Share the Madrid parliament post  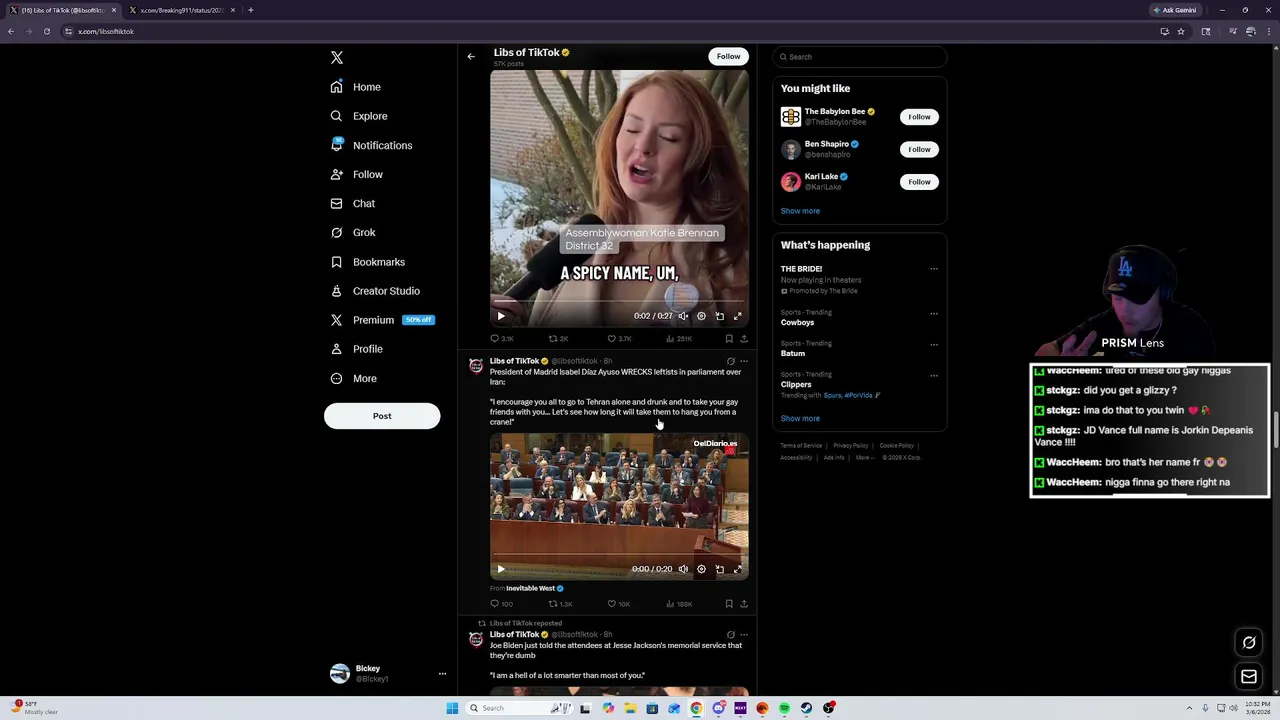[743, 604]
